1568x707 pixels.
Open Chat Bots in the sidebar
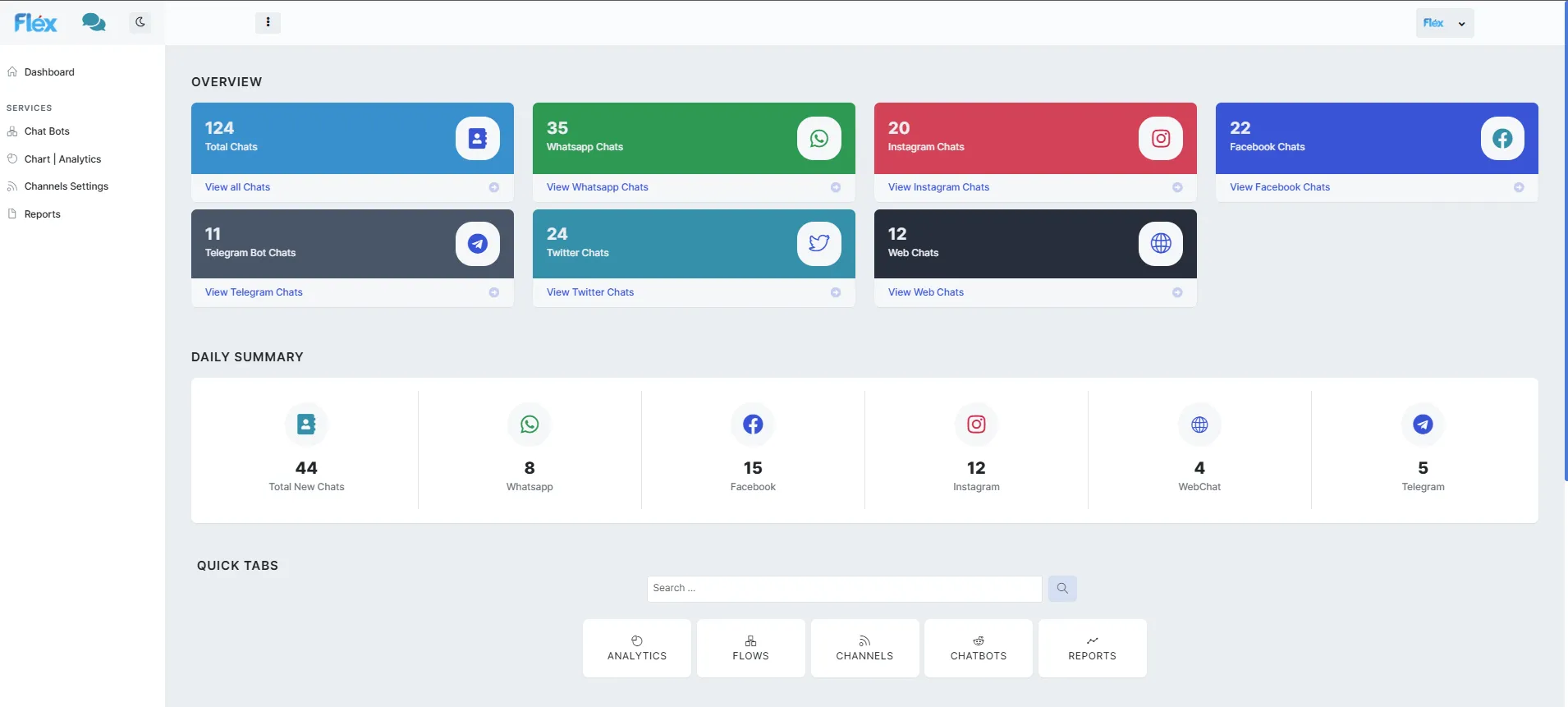(47, 131)
